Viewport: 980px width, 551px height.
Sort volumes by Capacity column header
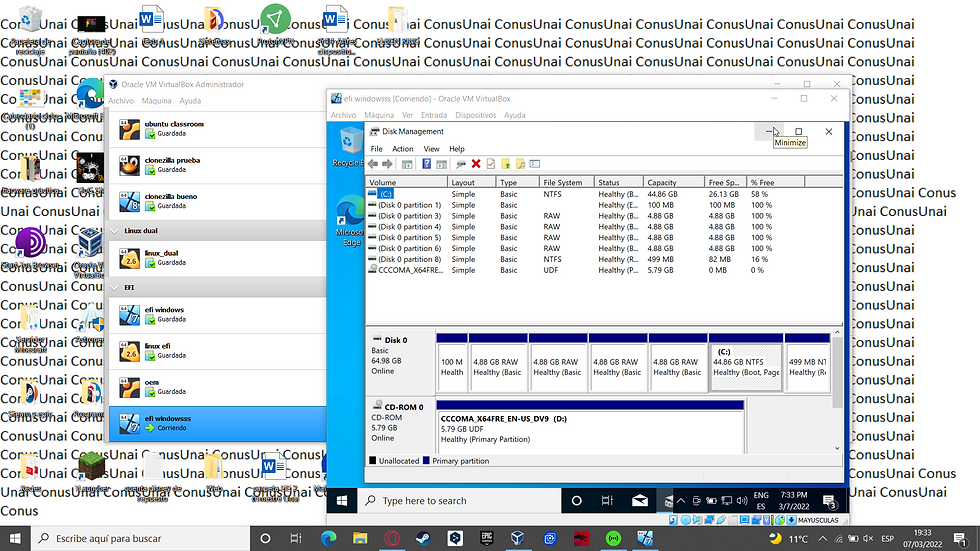[662, 183]
